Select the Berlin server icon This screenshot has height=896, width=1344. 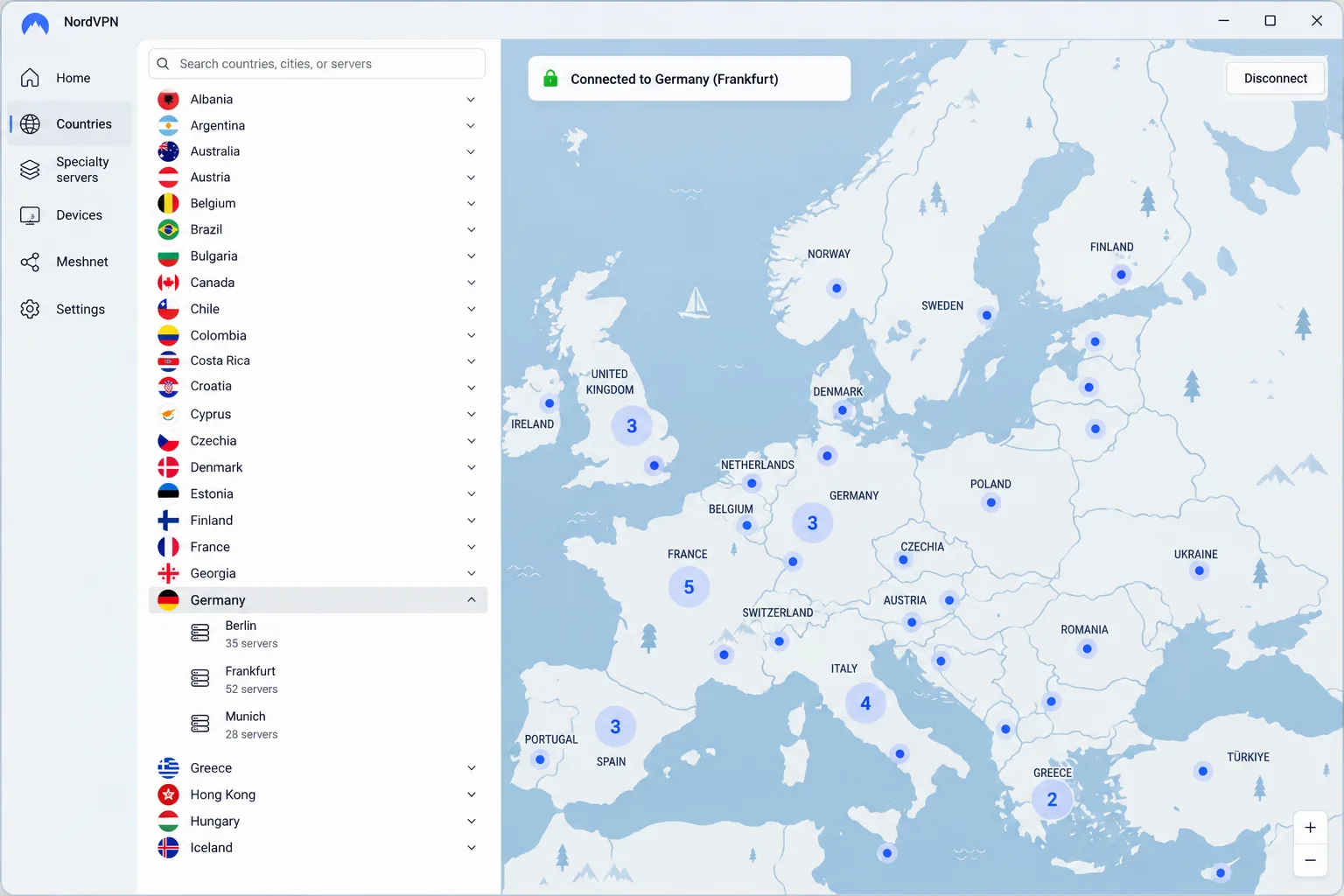(x=200, y=633)
